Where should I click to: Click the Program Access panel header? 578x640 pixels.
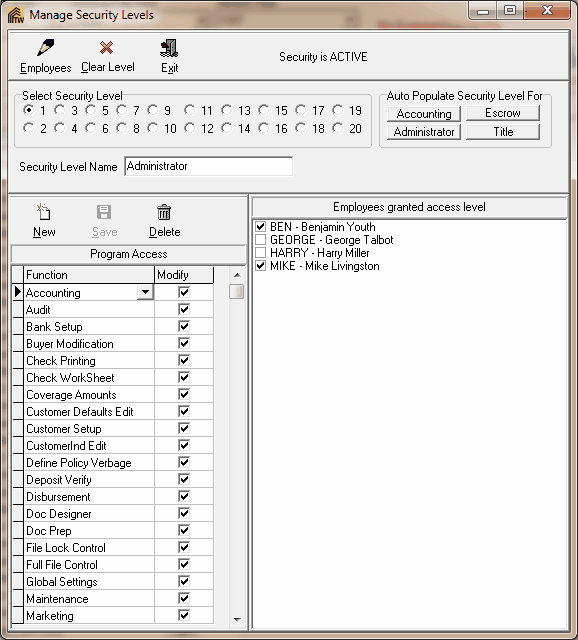pos(129,254)
